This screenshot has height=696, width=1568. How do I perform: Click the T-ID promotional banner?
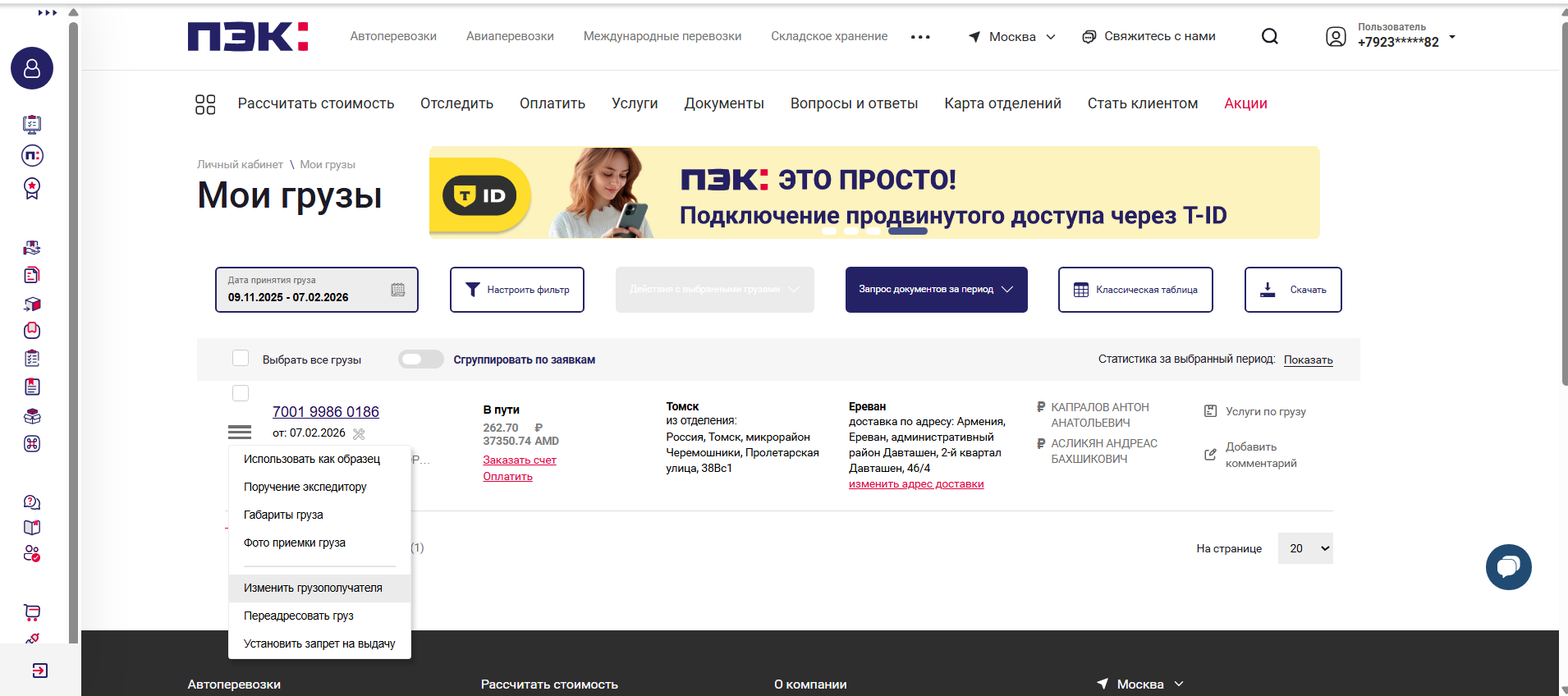coord(874,193)
